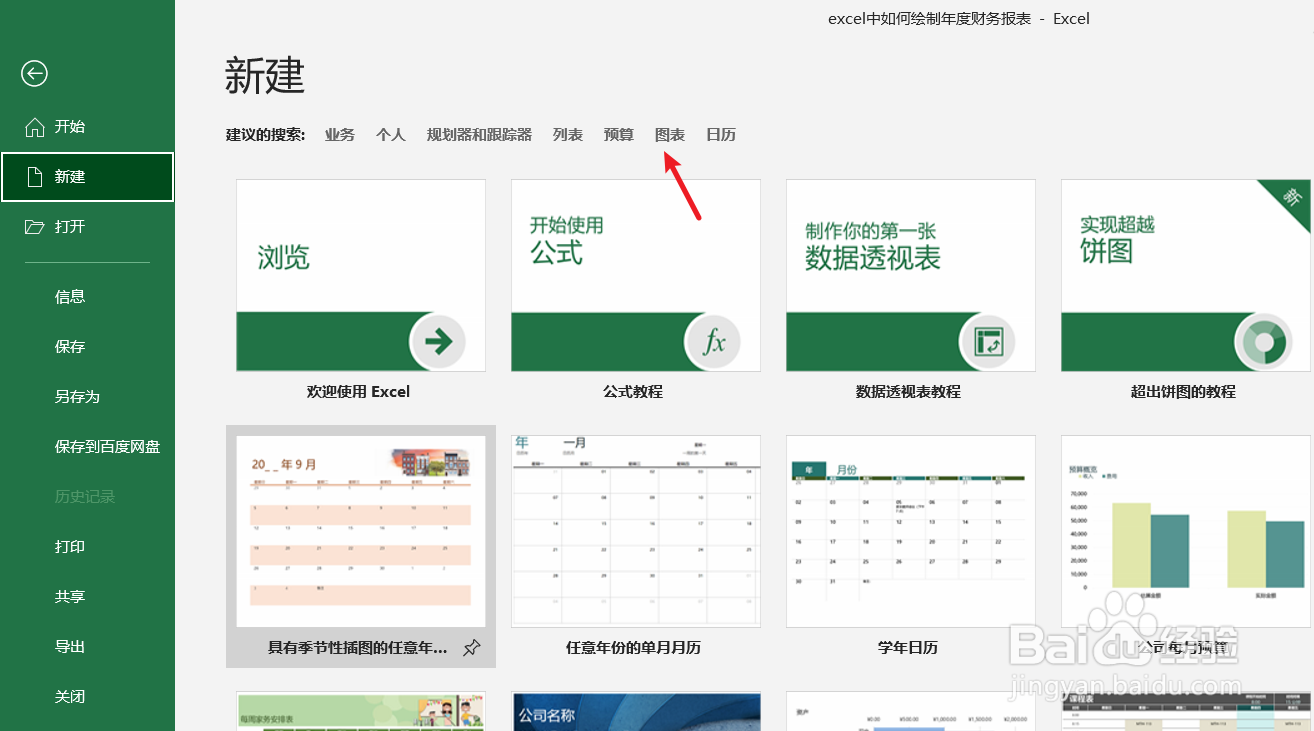Click 图表 suggested search
The image size is (1314, 731).
coord(670,135)
